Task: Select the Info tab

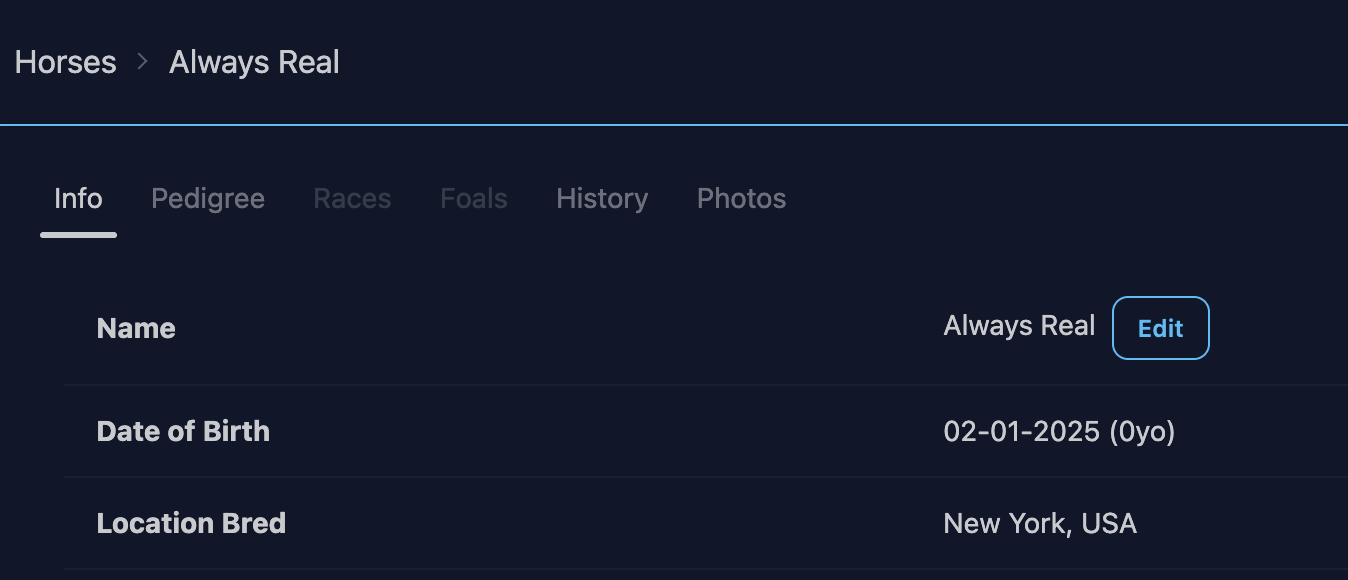Action: pyautogui.click(x=78, y=199)
